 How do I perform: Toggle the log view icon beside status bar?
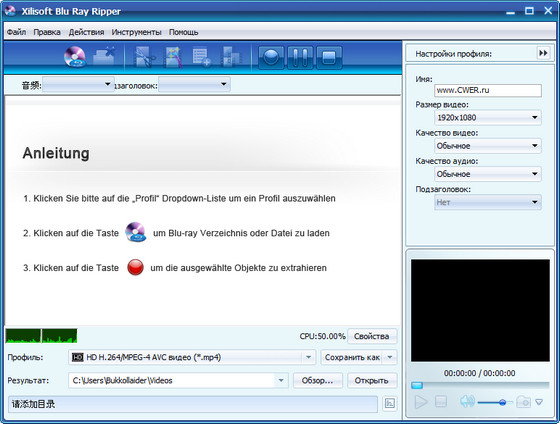coord(389,404)
